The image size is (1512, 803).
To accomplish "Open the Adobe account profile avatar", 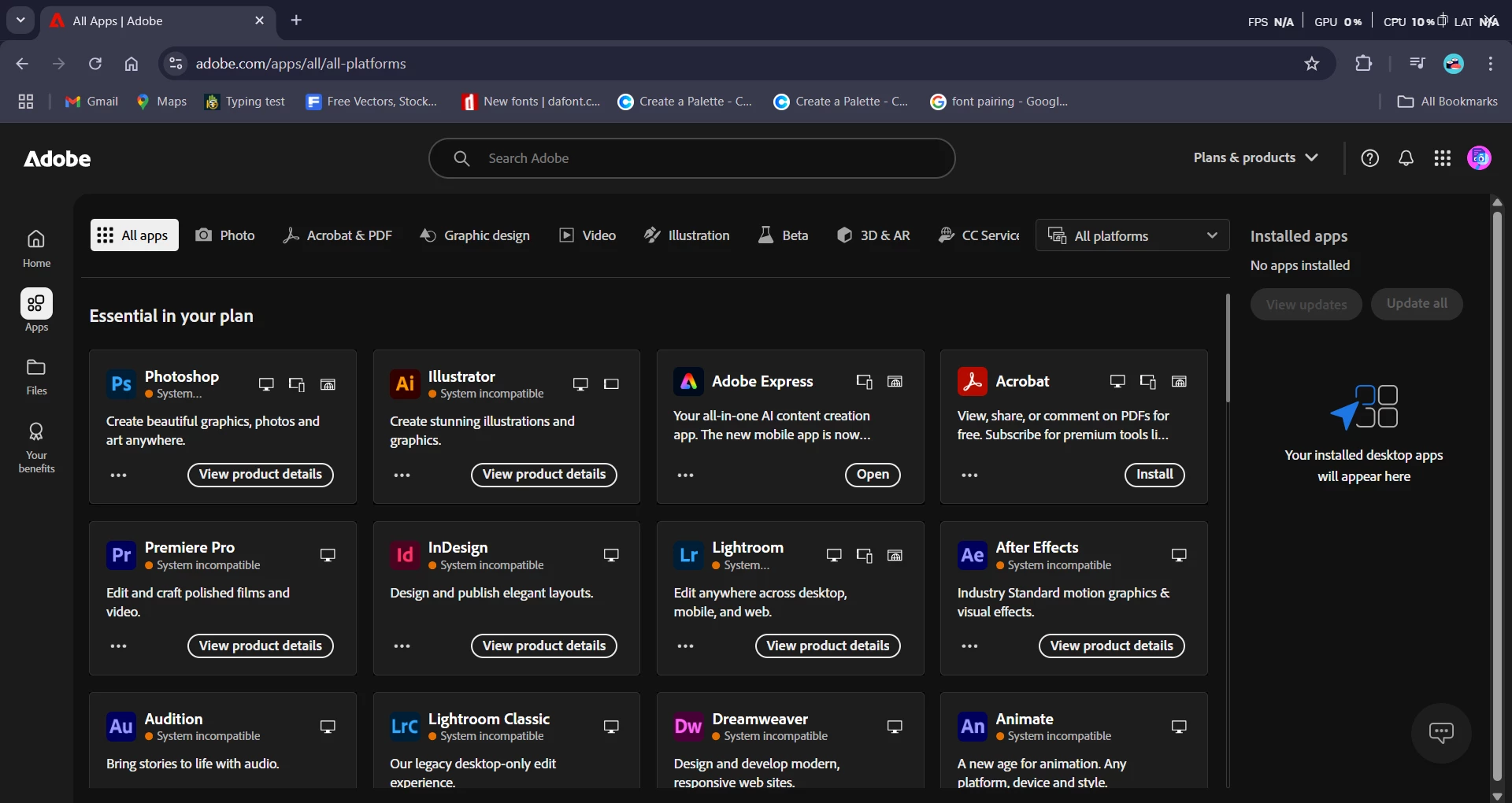I will coord(1479,158).
